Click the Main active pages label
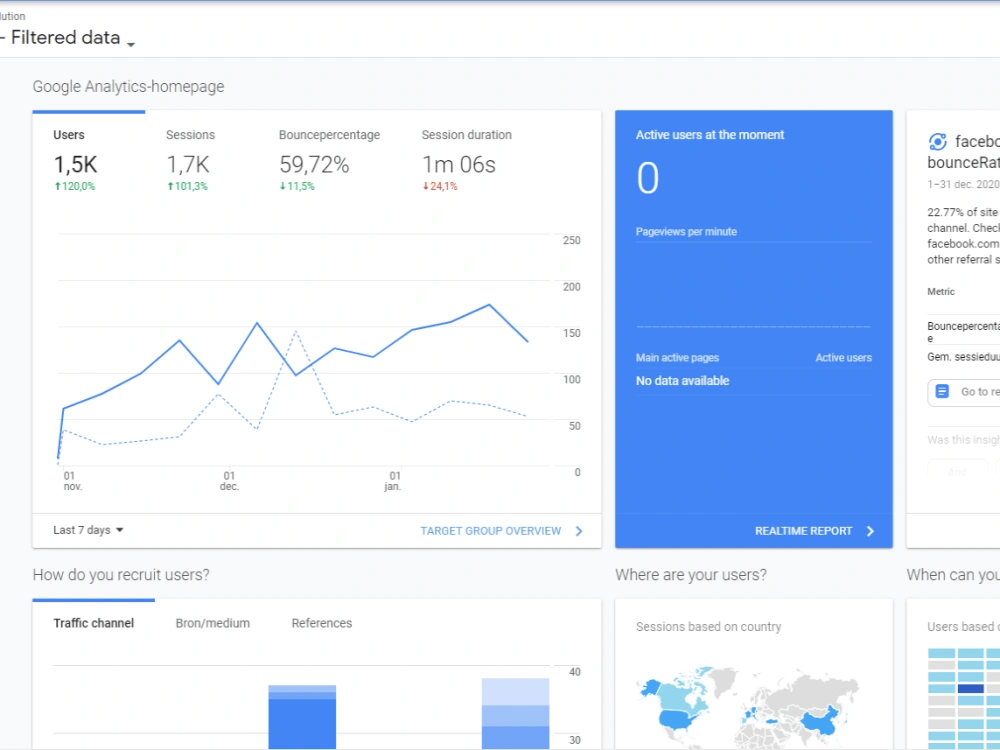 [x=677, y=358]
